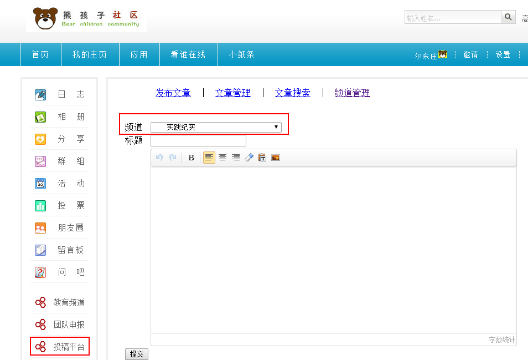Open the 投票 vote chart icon
This screenshot has width=529, height=360.
coord(40,205)
